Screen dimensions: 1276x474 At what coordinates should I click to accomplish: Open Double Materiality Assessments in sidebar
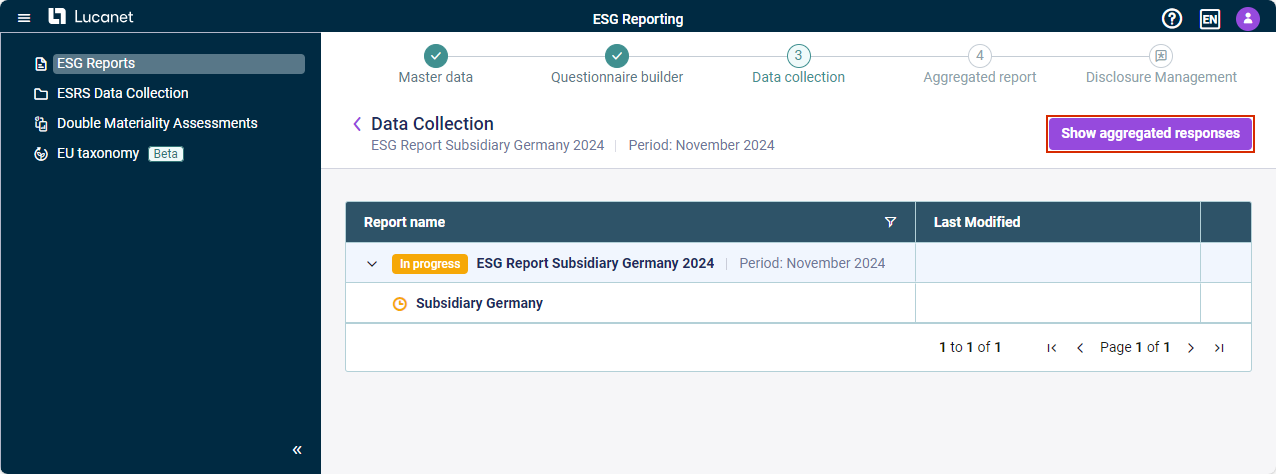coord(157,123)
